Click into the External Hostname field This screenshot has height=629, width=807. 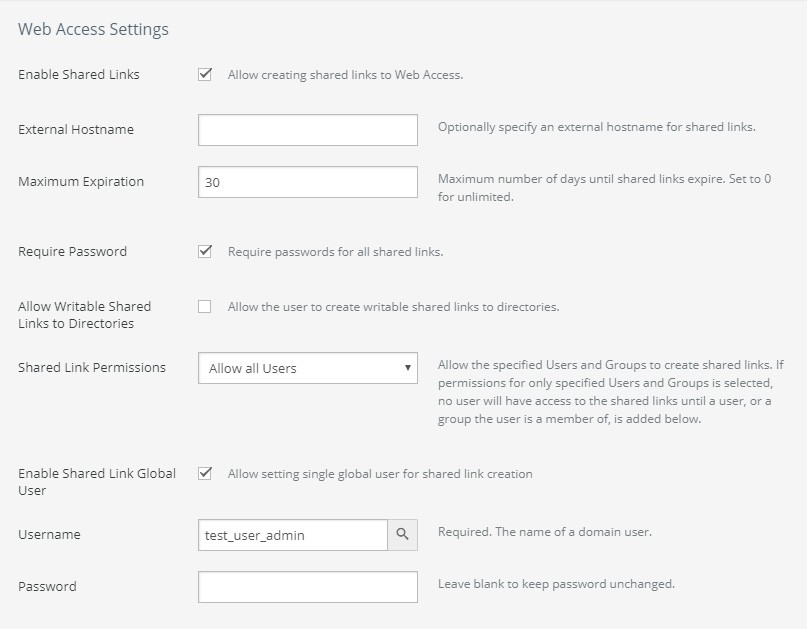pyautogui.click(x=308, y=130)
